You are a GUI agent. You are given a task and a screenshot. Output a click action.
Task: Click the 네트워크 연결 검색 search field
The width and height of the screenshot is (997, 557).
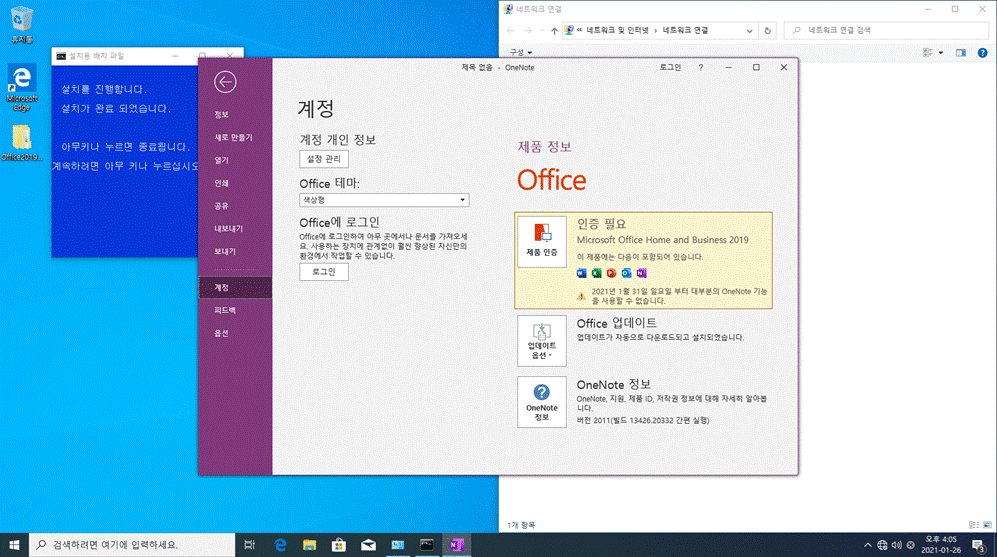tap(887, 31)
